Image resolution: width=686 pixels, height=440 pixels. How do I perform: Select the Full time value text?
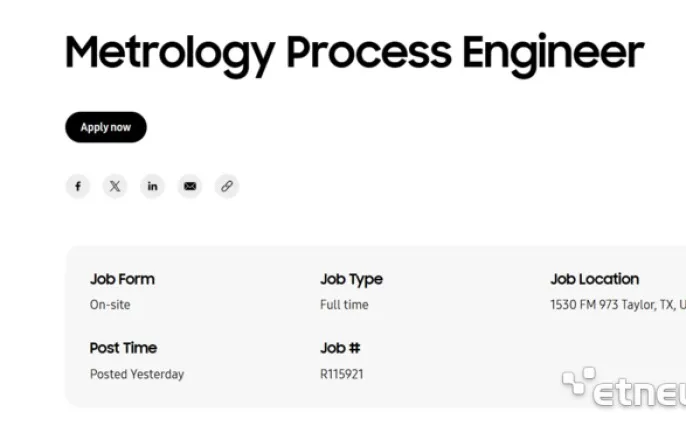(x=344, y=305)
